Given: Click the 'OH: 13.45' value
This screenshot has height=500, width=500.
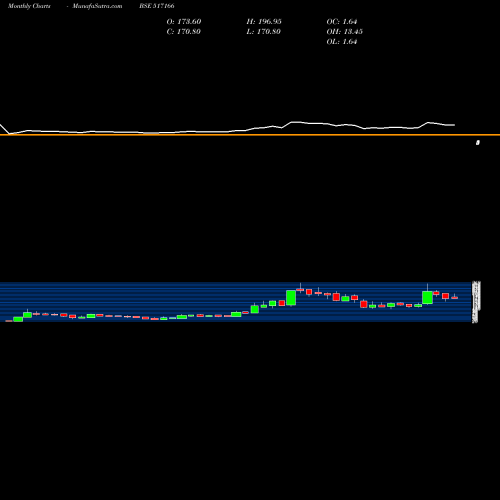Looking at the screenshot, I should [344, 31].
